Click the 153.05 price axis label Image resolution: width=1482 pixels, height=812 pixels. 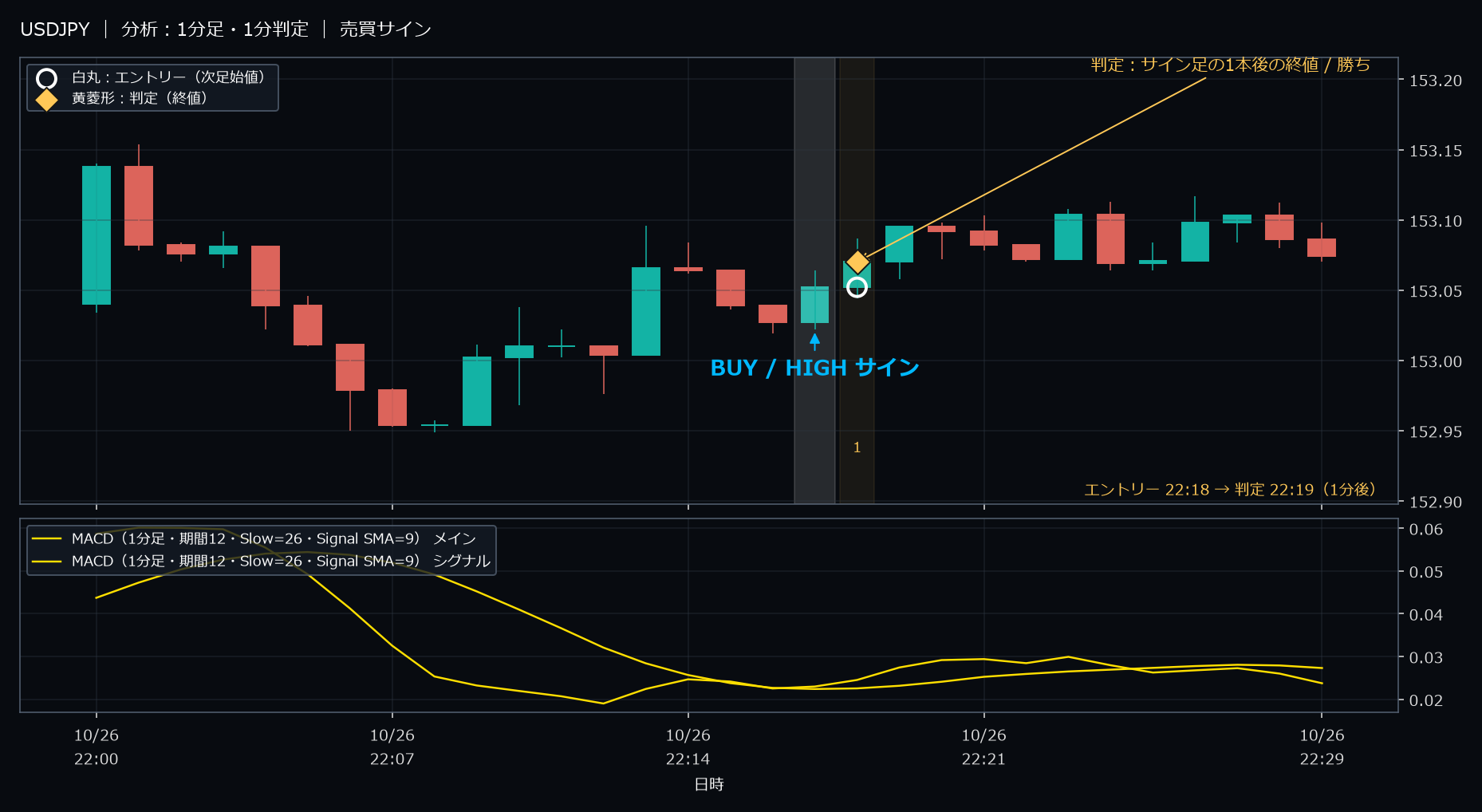pos(1436,291)
